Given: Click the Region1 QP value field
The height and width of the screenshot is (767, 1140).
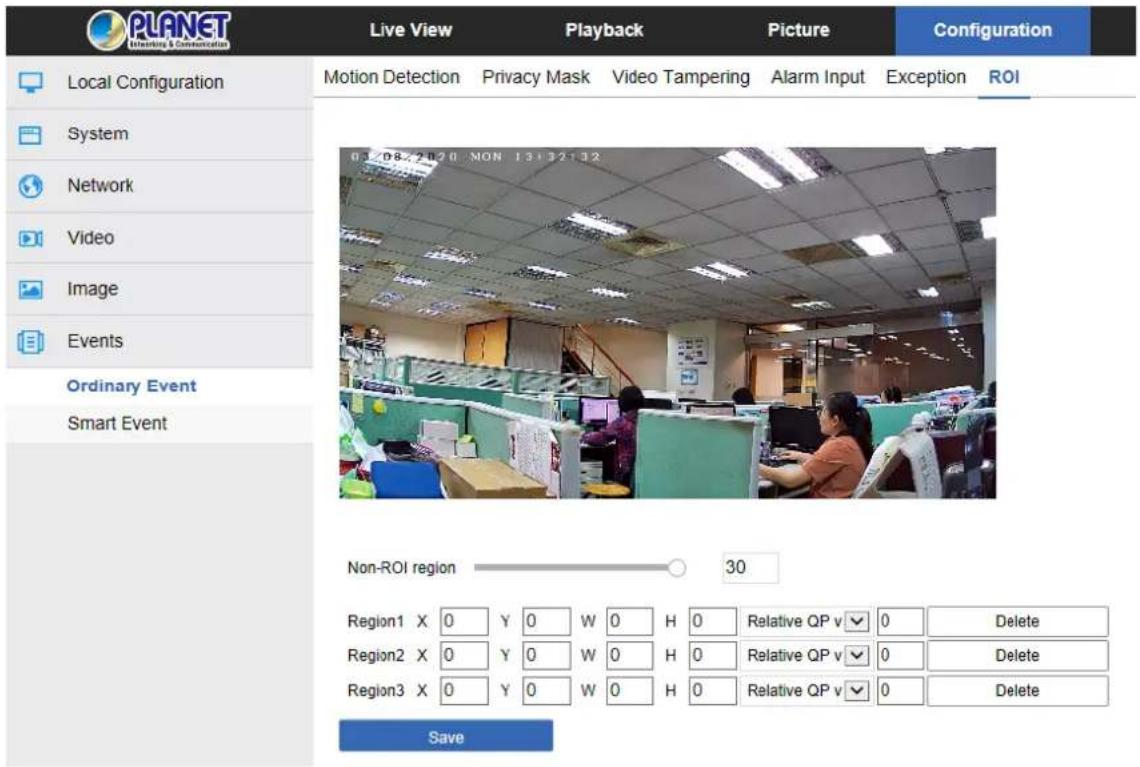Looking at the screenshot, I should pos(900,622).
